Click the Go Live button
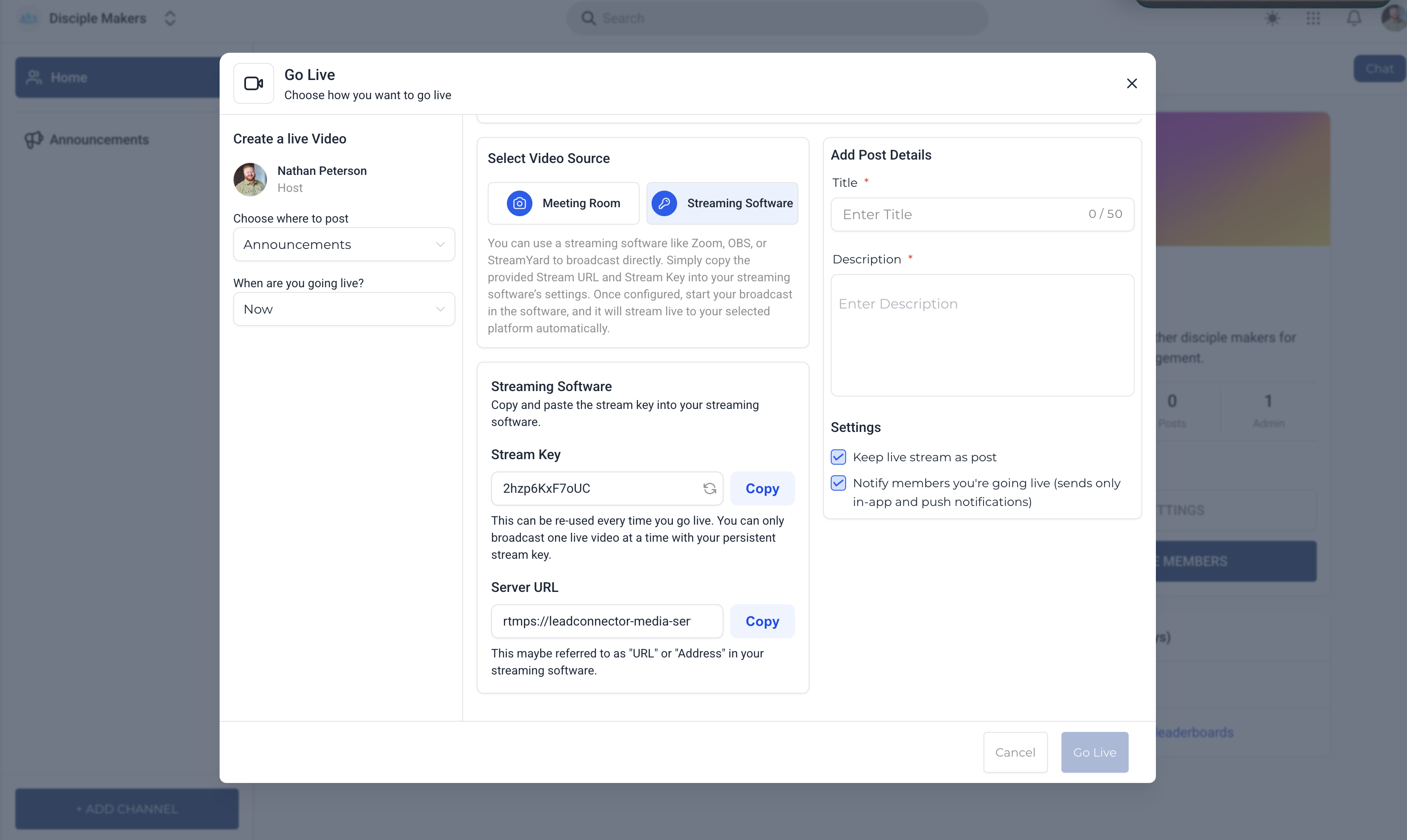 (x=1095, y=752)
